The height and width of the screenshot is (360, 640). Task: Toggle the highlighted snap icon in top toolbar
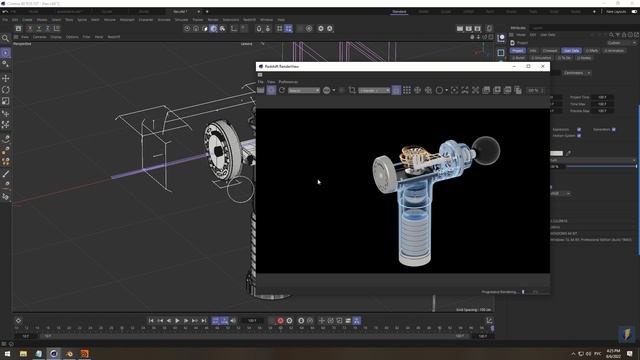tap(289, 29)
